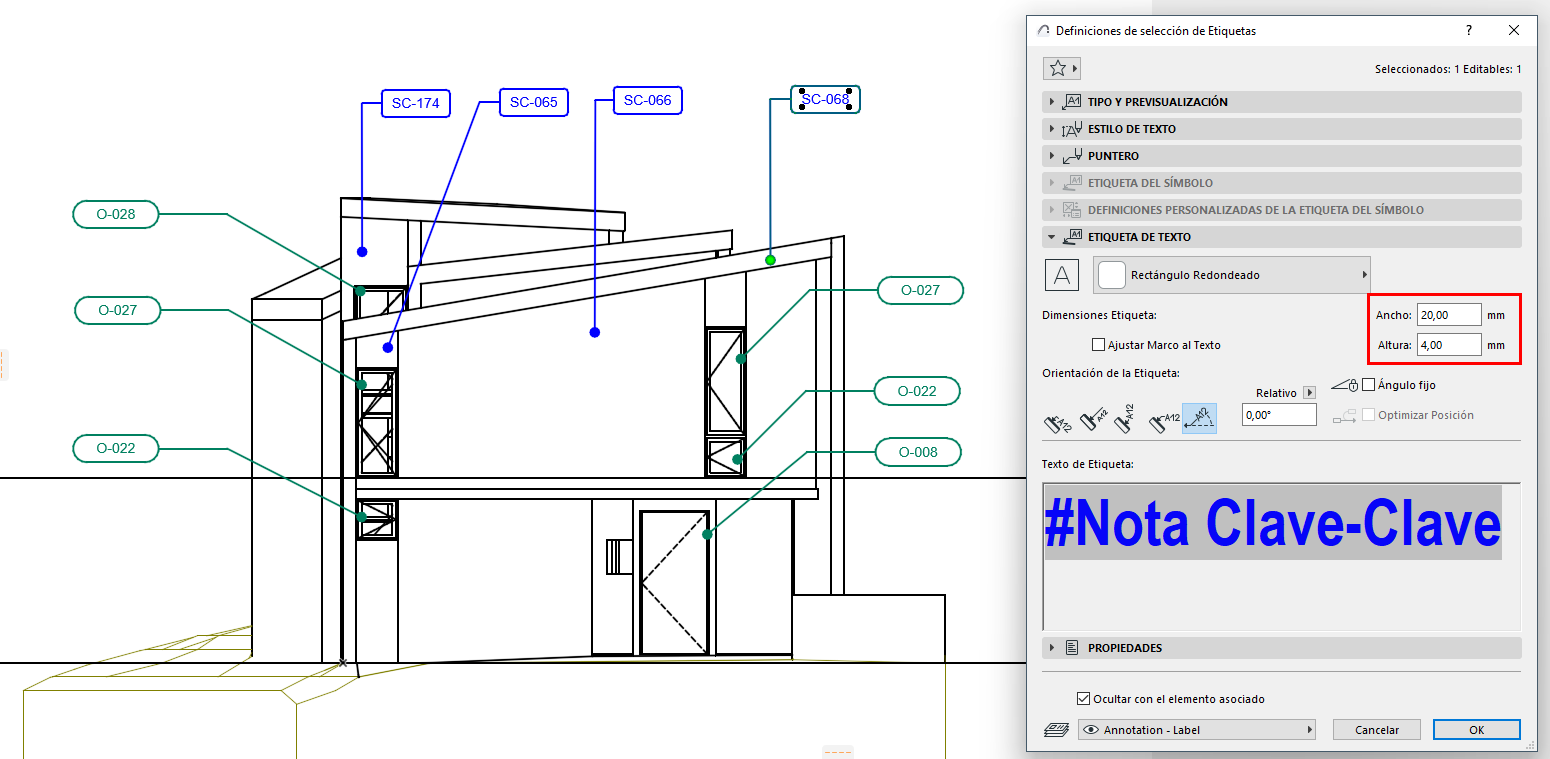The height and width of the screenshot is (759, 1550).
Task: Open the Annotation - Label layer dropdown
Action: pyautogui.click(x=1197, y=730)
